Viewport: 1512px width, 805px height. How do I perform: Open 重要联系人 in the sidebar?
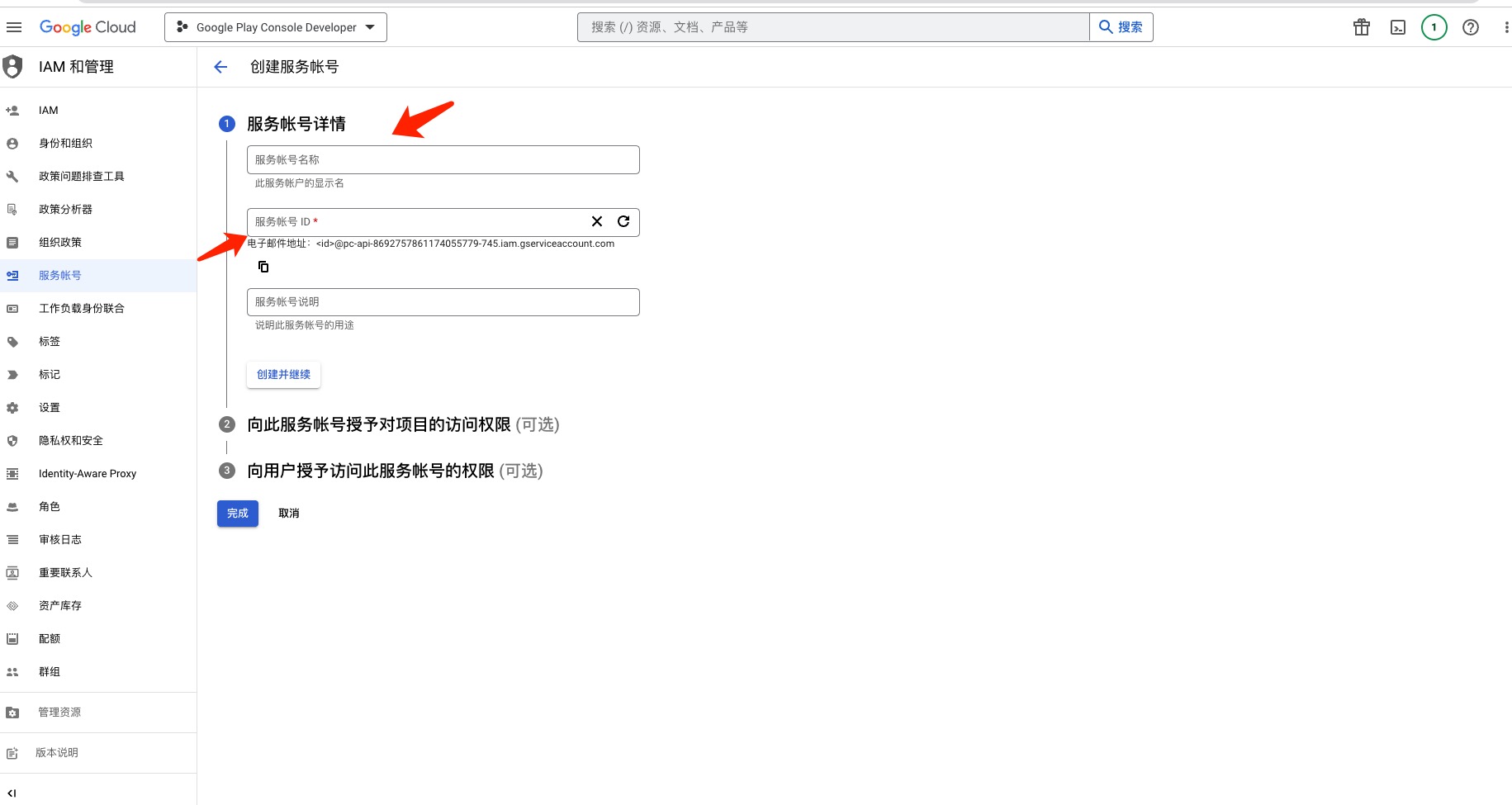click(98, 572)
